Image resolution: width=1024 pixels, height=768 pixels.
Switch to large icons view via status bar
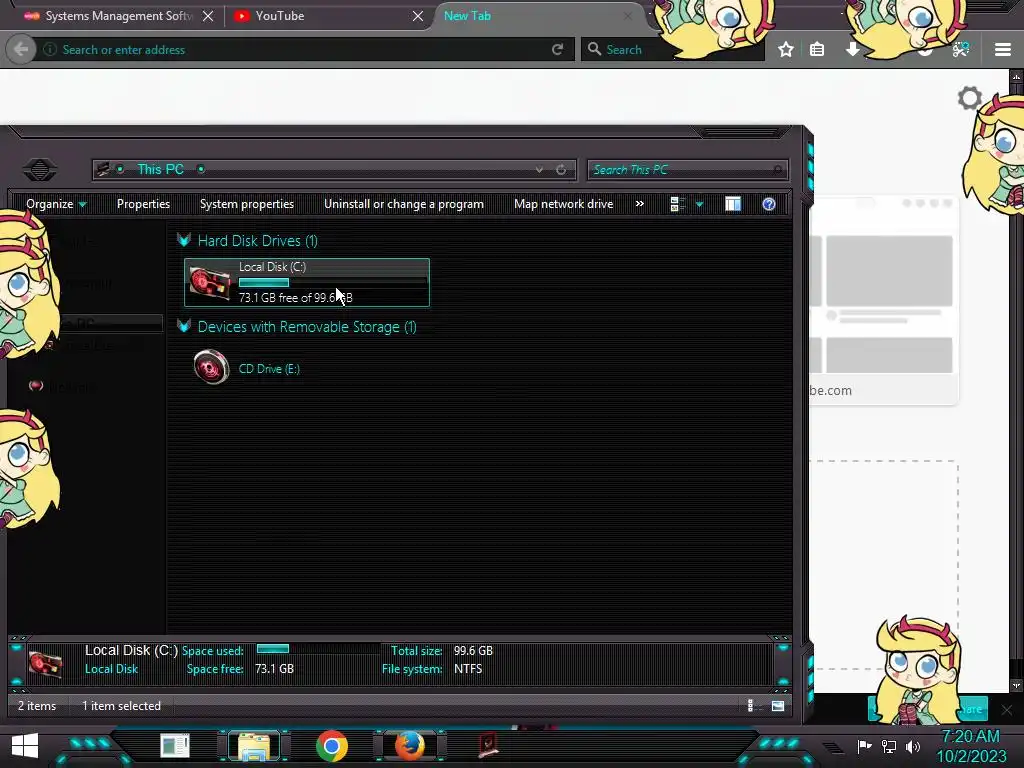pyautogui.click(x=778, y=705)
